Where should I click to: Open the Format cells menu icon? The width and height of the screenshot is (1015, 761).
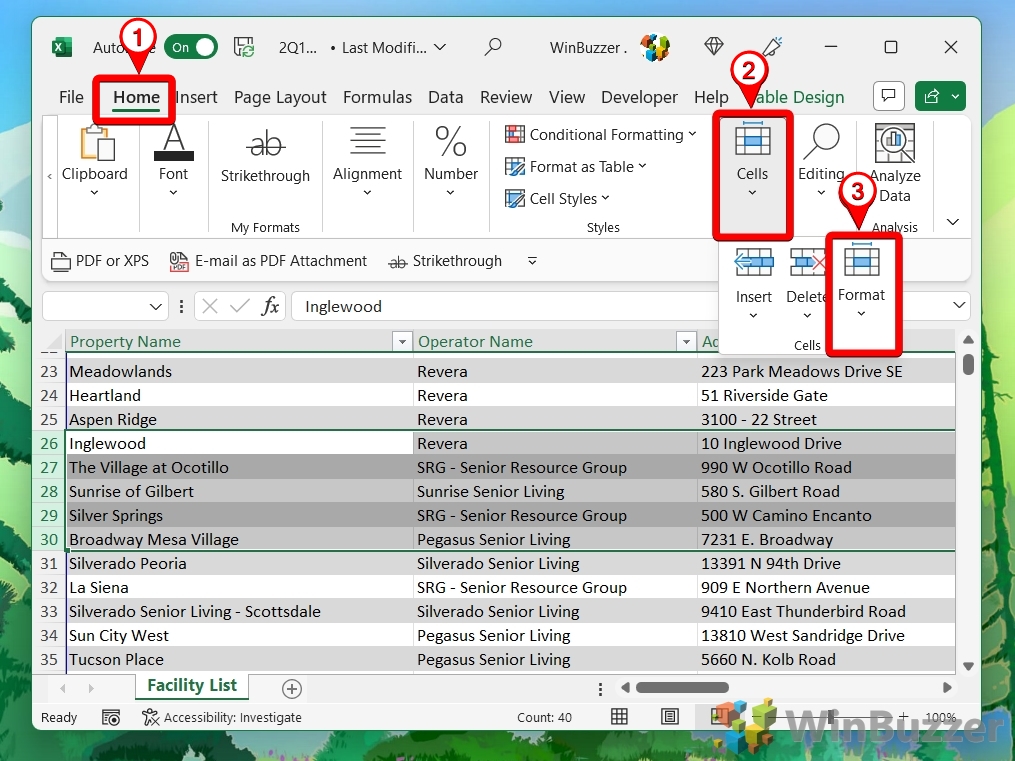(x=861, y=262)
